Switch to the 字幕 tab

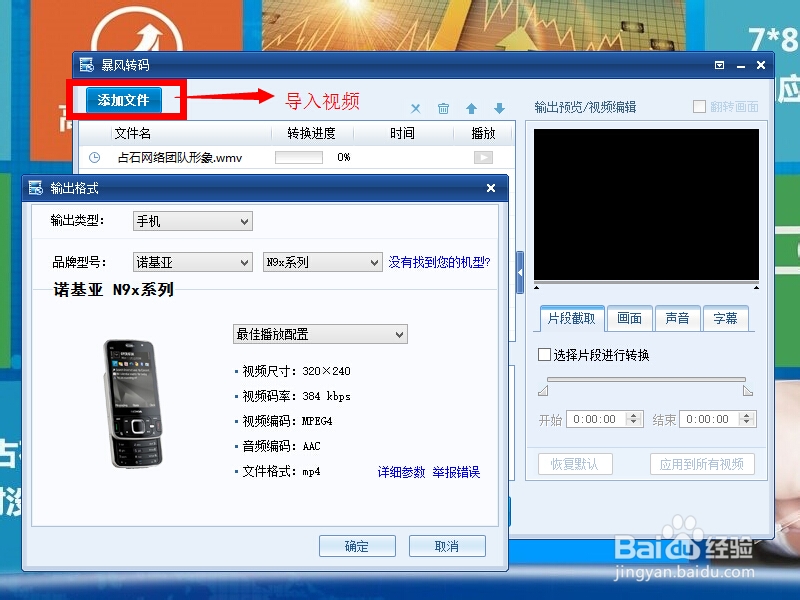point(726,318)
